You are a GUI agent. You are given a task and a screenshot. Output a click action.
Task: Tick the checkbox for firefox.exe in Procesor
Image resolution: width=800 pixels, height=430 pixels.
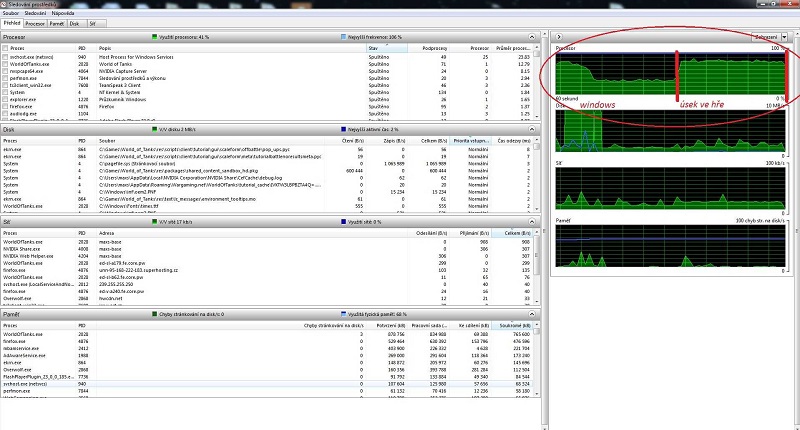[6, 108]
